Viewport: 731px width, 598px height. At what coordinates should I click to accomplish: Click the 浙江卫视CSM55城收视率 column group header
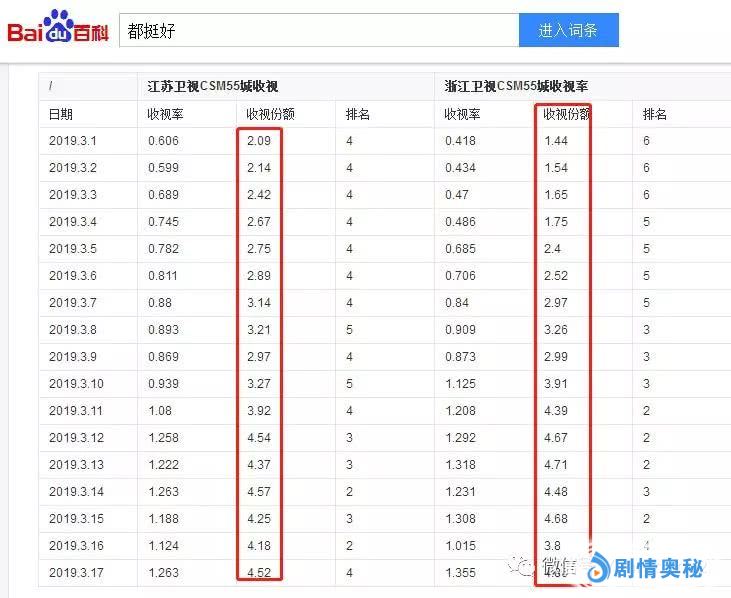pyautogui.click(x=516, y=87)
